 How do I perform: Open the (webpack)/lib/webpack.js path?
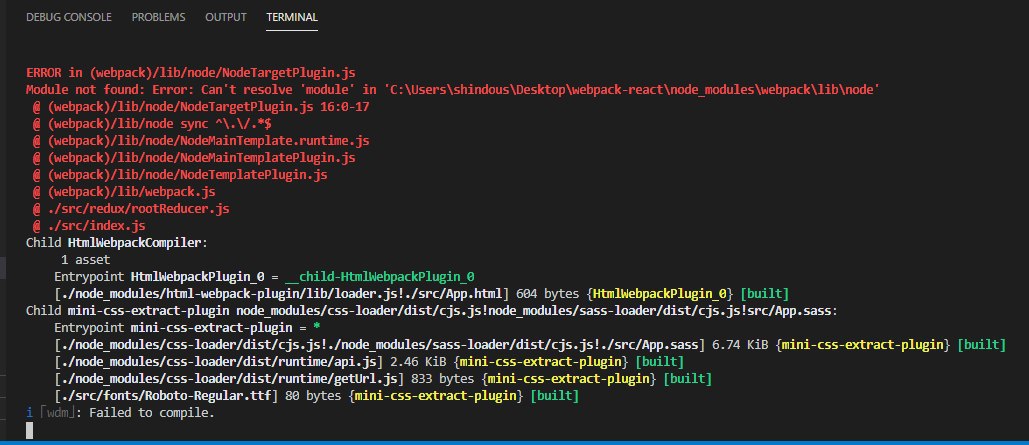coord(131,192)
